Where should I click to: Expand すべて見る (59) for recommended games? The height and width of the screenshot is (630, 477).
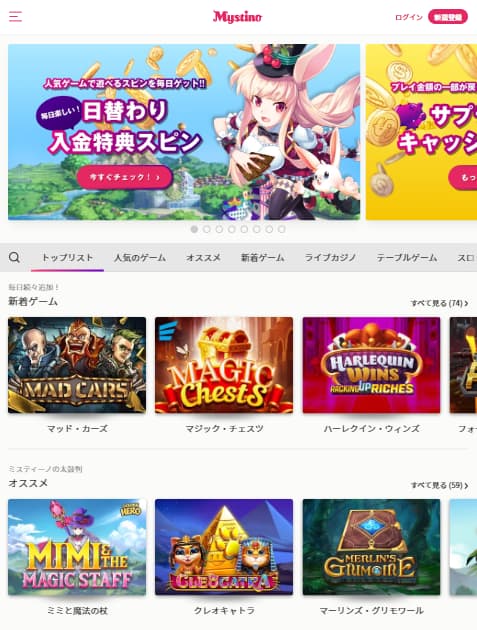[x=439, y=485]
